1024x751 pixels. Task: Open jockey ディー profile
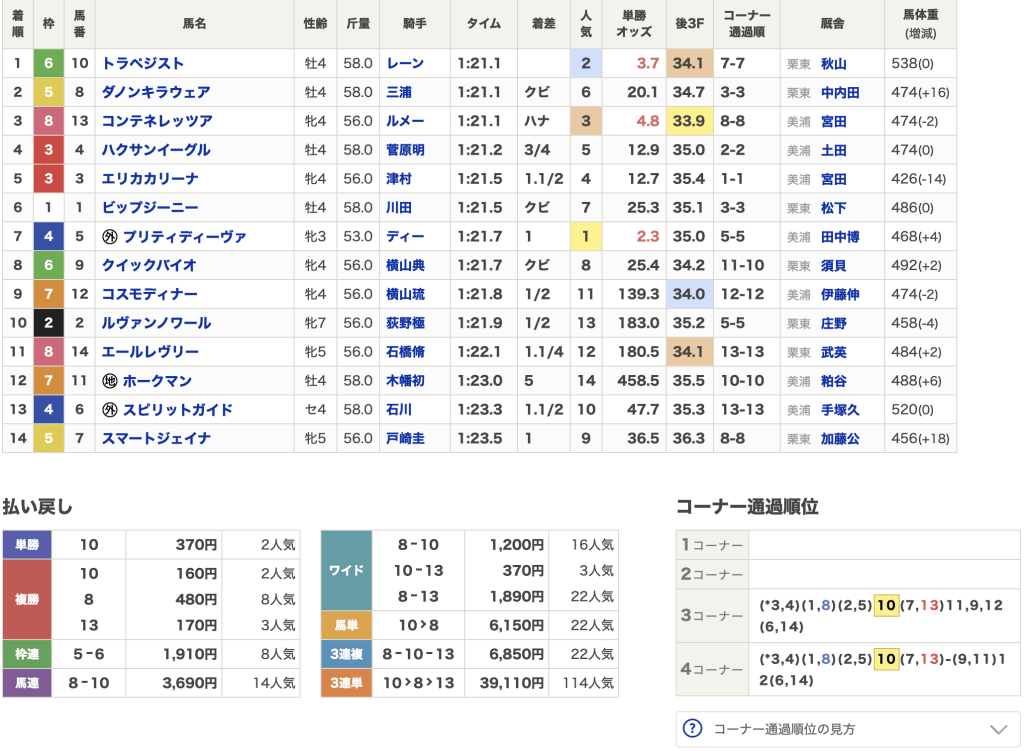tap(405, 236)
